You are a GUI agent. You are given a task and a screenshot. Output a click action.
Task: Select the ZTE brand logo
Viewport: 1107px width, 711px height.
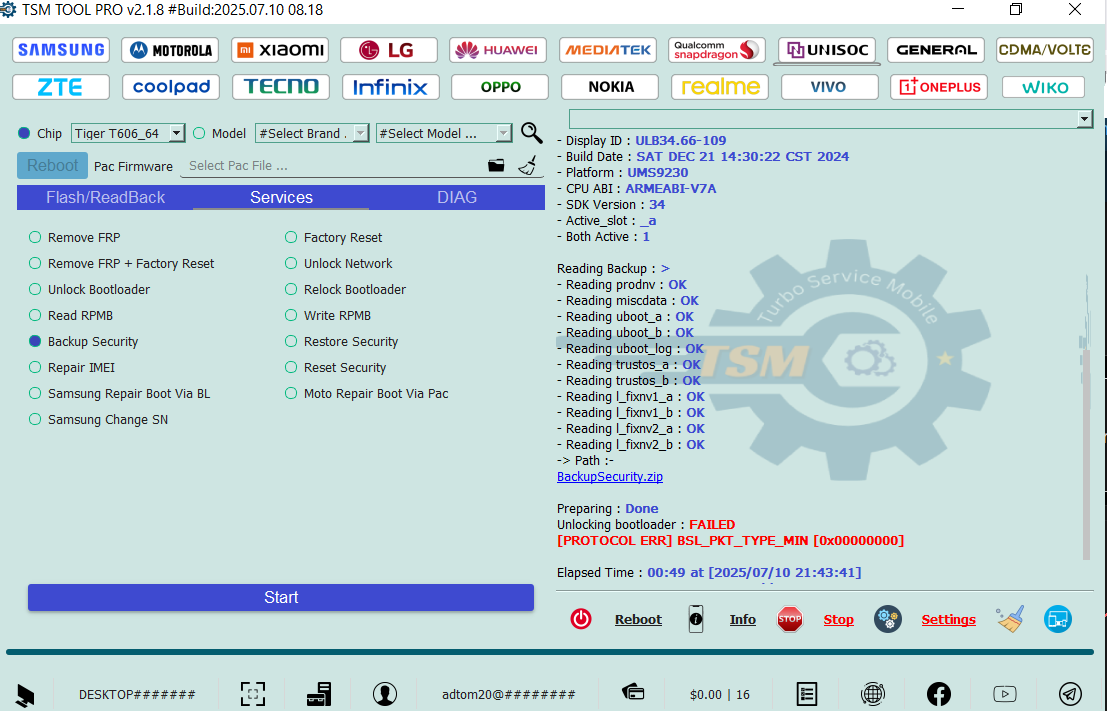coord(61,88)
